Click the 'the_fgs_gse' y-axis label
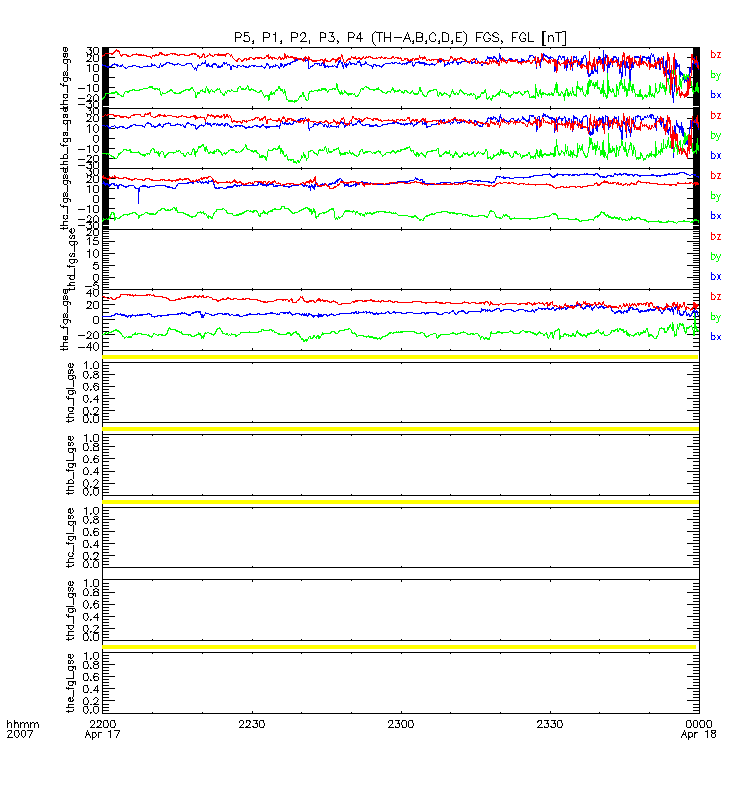 (x=65, y=320)
